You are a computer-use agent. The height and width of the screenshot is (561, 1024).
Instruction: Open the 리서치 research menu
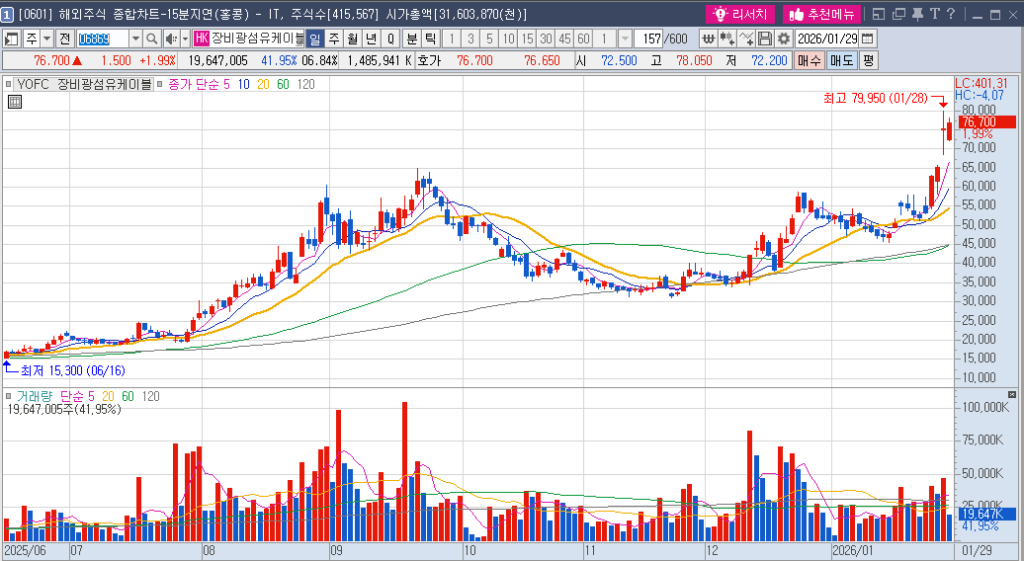pos(741,14)
